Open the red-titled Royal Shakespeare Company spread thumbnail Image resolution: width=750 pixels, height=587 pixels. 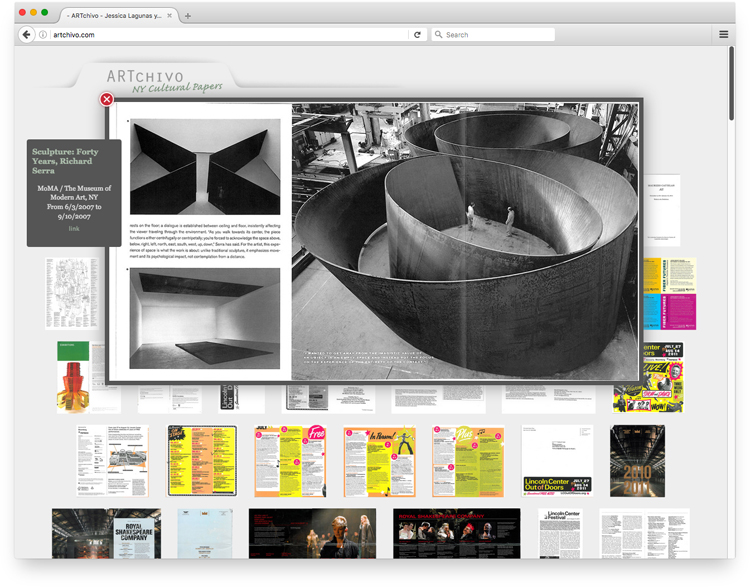click(457, 533)
